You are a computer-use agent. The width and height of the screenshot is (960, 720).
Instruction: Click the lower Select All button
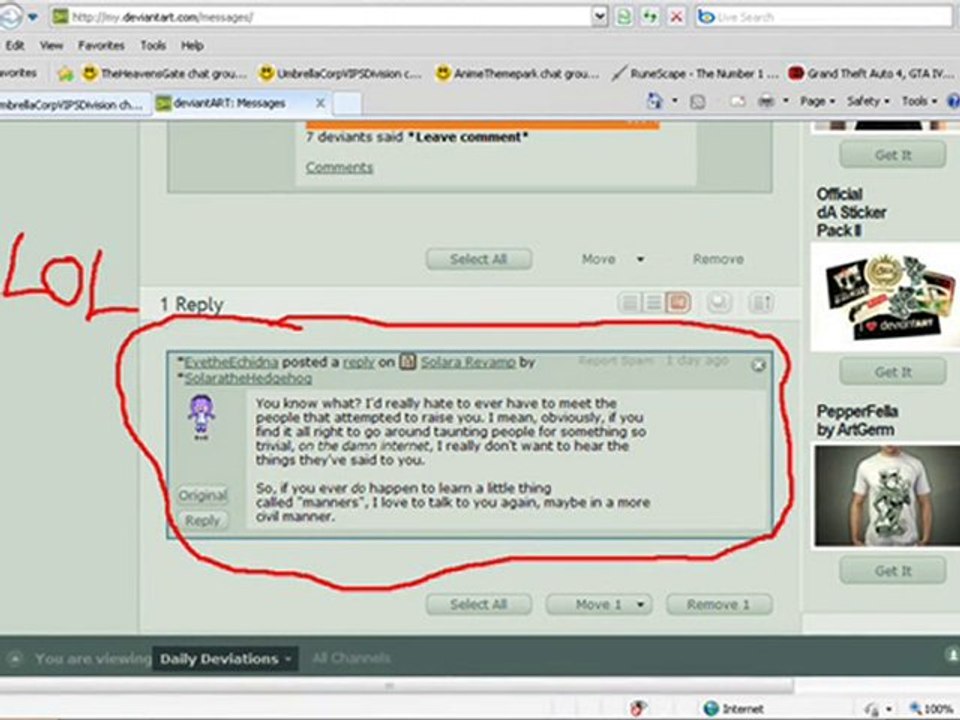point(479,605)
